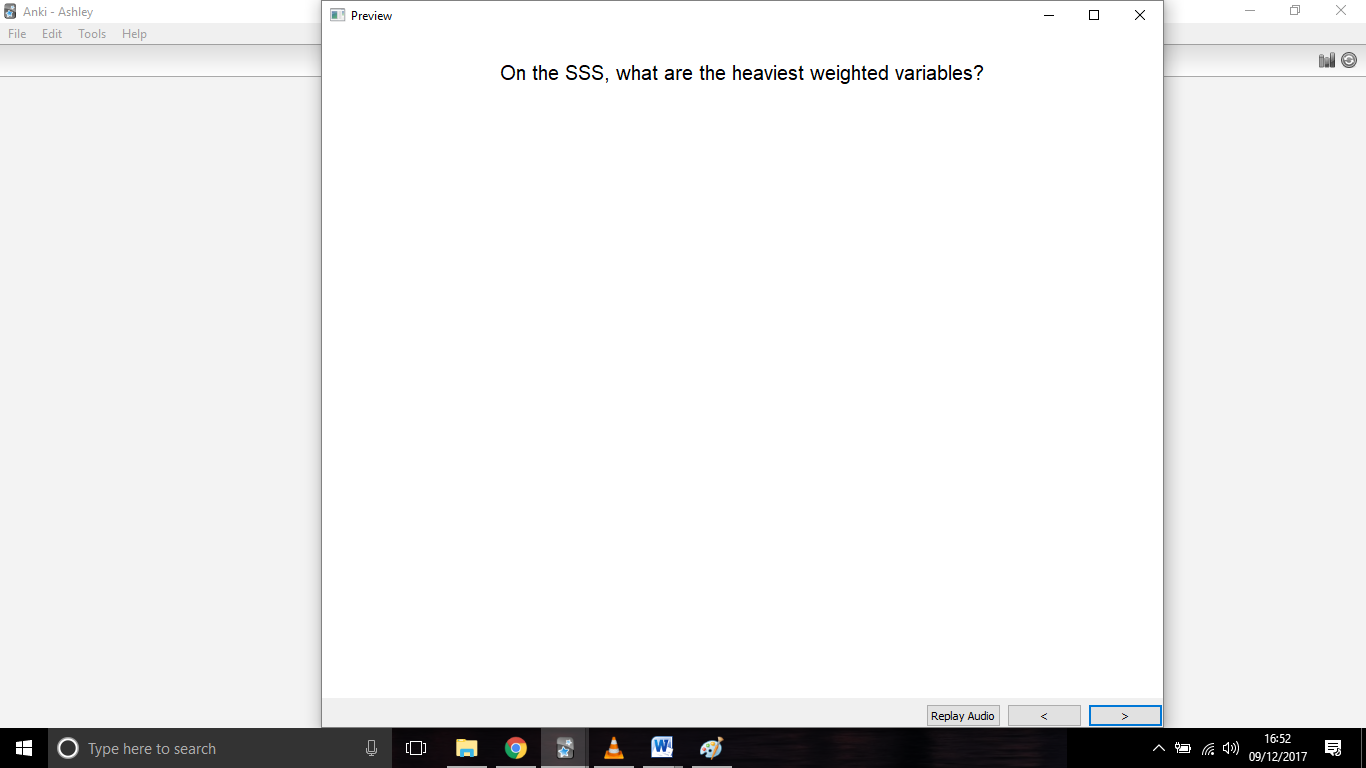This screenshot has height=768, width=1366.
Task: Open Google Chrome from the taskbar
Action: [516, 748]
